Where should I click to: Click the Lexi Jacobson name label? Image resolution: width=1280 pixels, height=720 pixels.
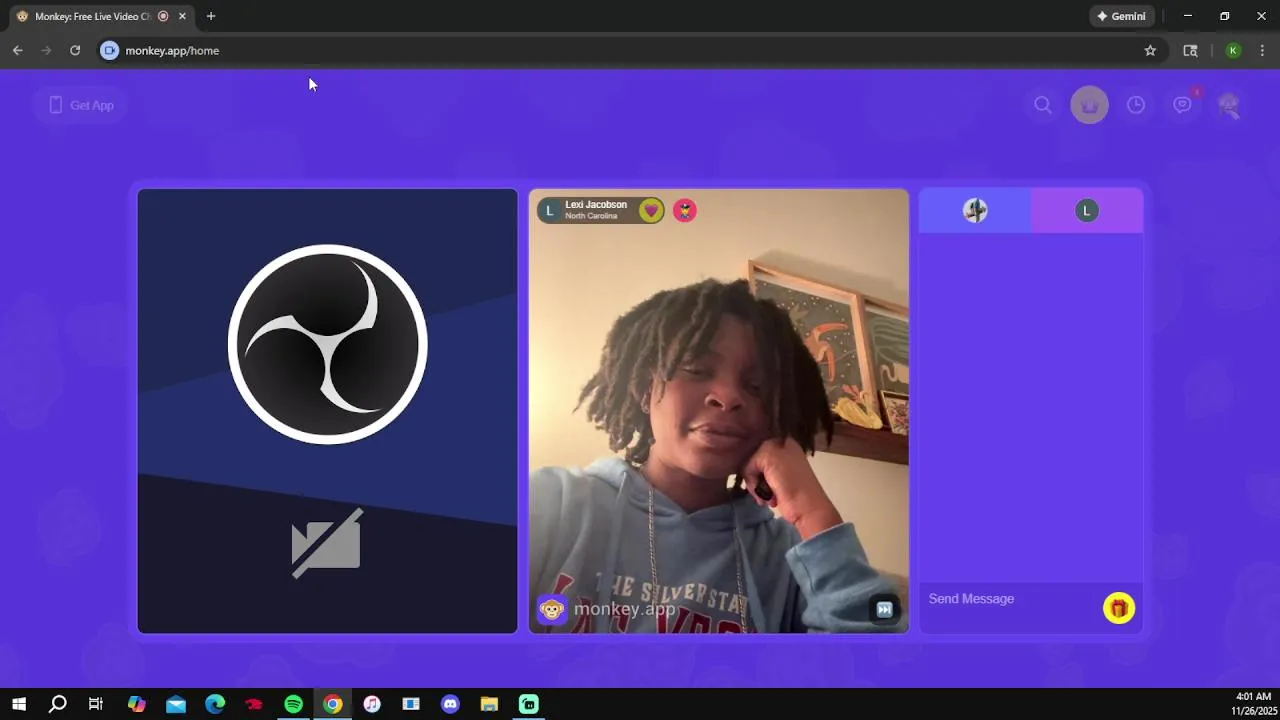(596, 205)
